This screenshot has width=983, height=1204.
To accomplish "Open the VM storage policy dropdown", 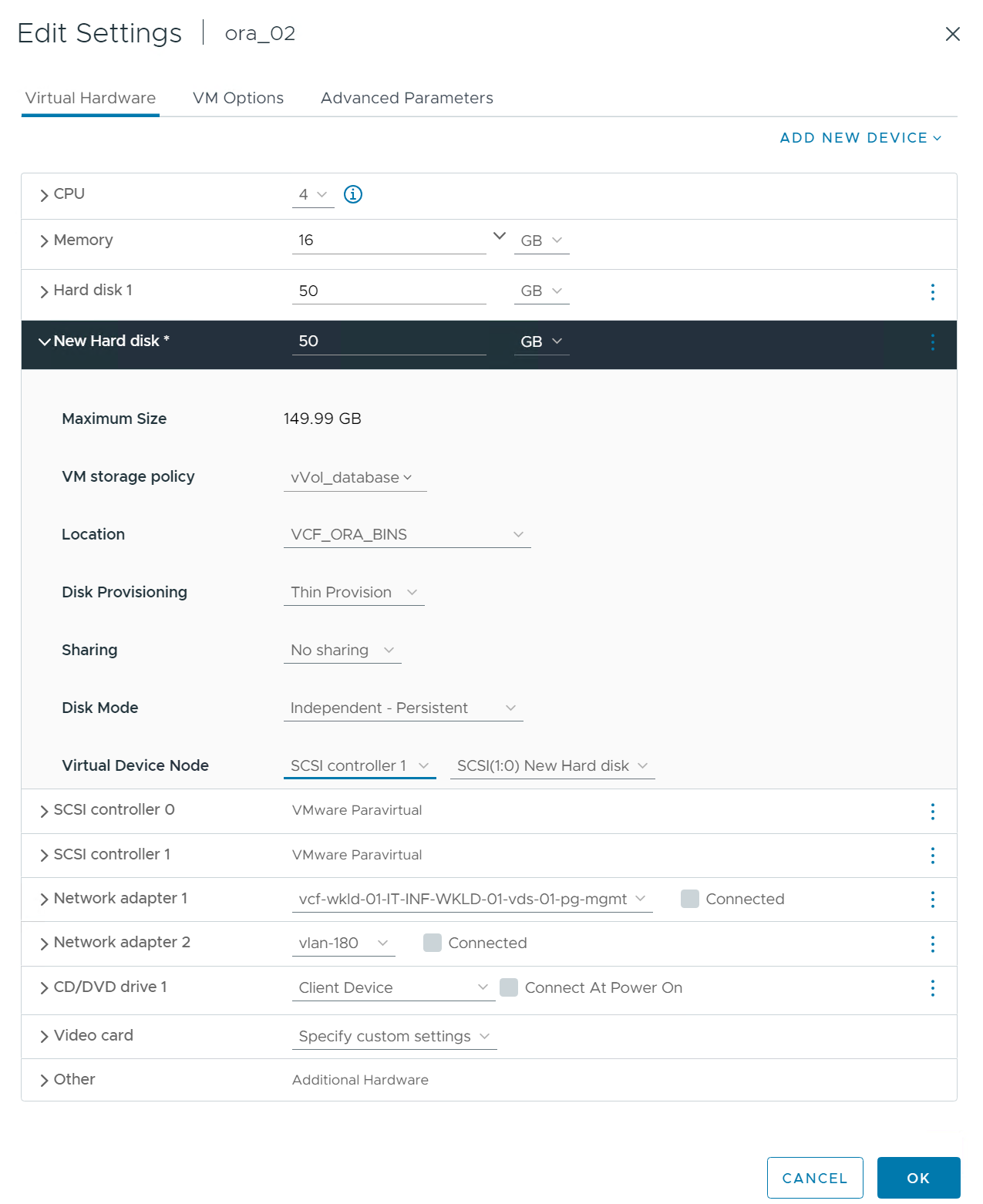I will coord(354,478).
